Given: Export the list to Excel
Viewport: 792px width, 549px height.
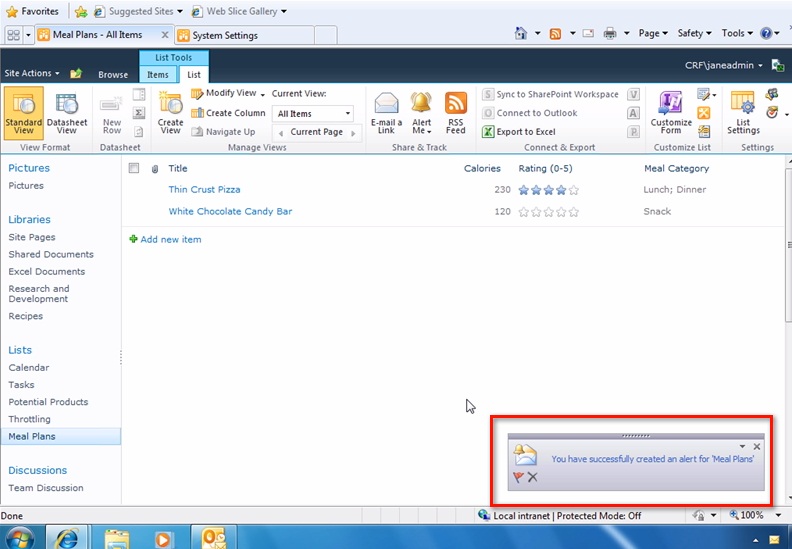Looking at the screenshot, I should 519,132.
